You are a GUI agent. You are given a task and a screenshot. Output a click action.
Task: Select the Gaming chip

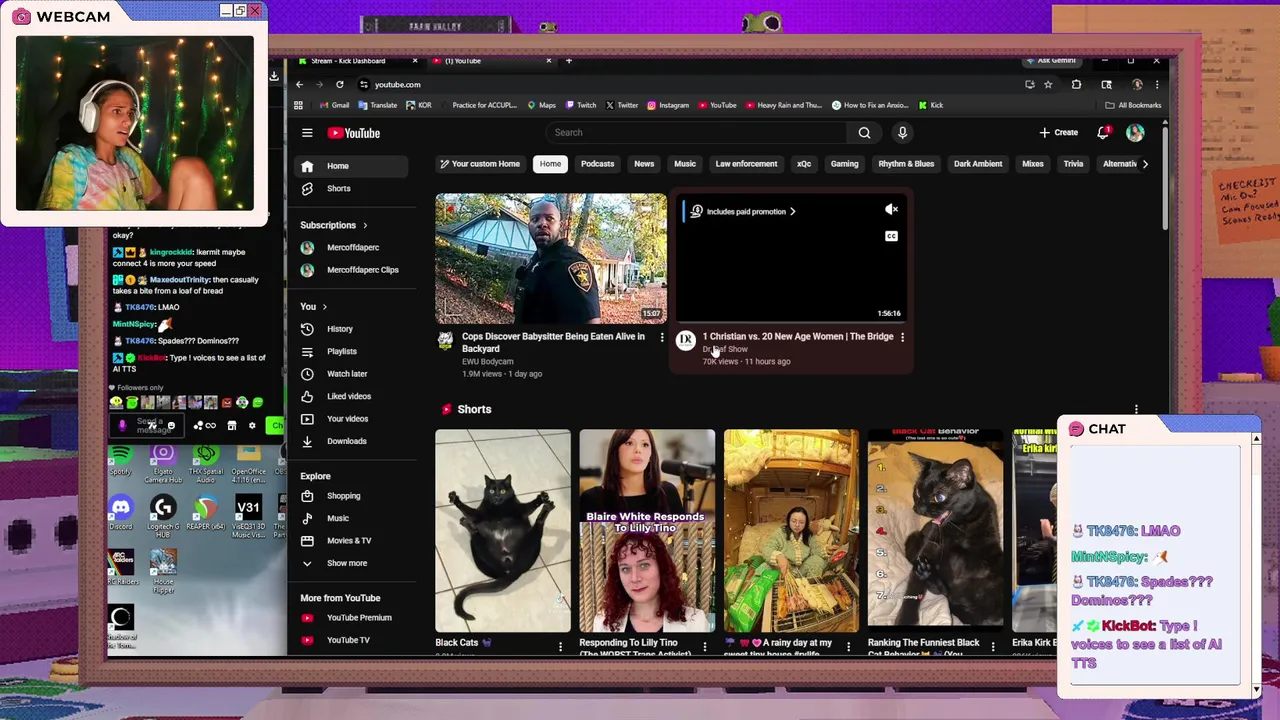(844, 164)
